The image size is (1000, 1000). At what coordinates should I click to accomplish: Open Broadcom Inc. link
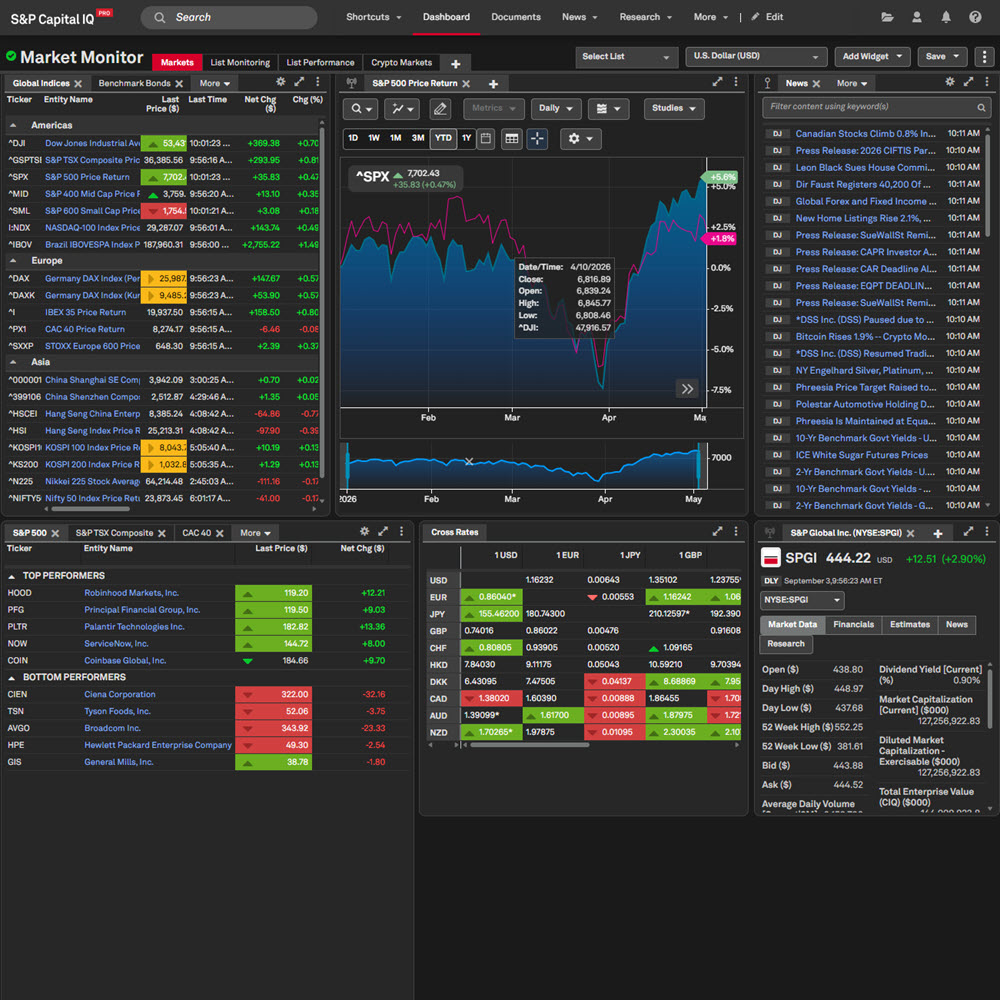tap(112, 728)
